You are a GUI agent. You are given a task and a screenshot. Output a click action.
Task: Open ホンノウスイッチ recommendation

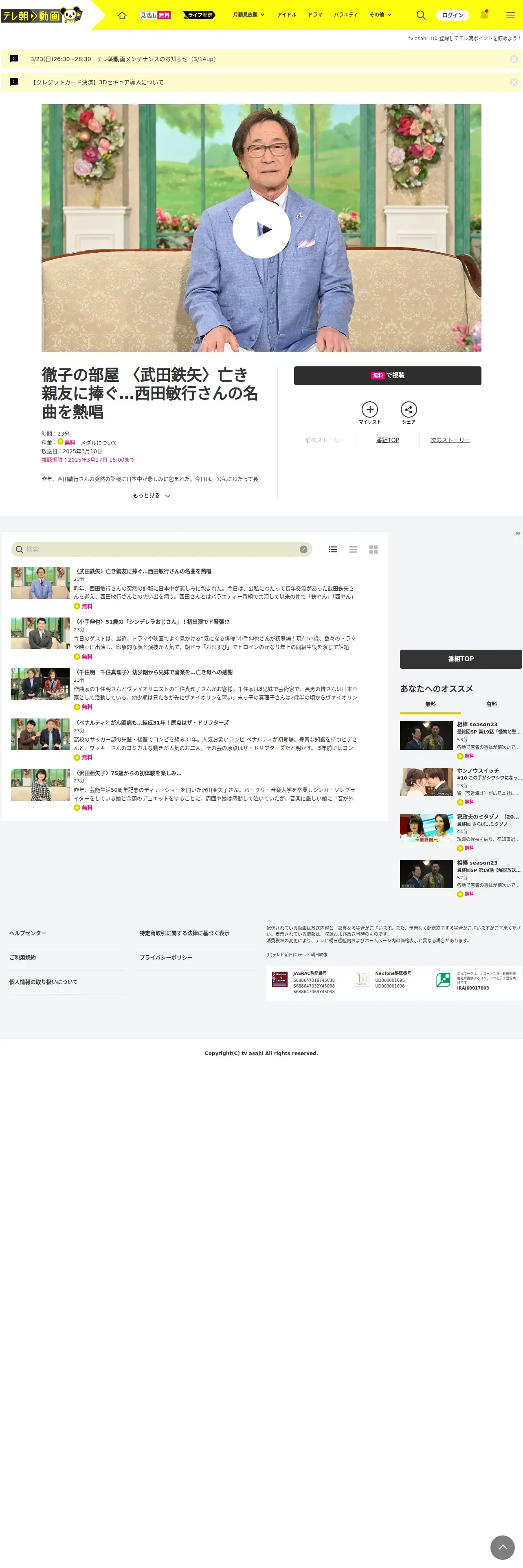[x=460, y=786]
